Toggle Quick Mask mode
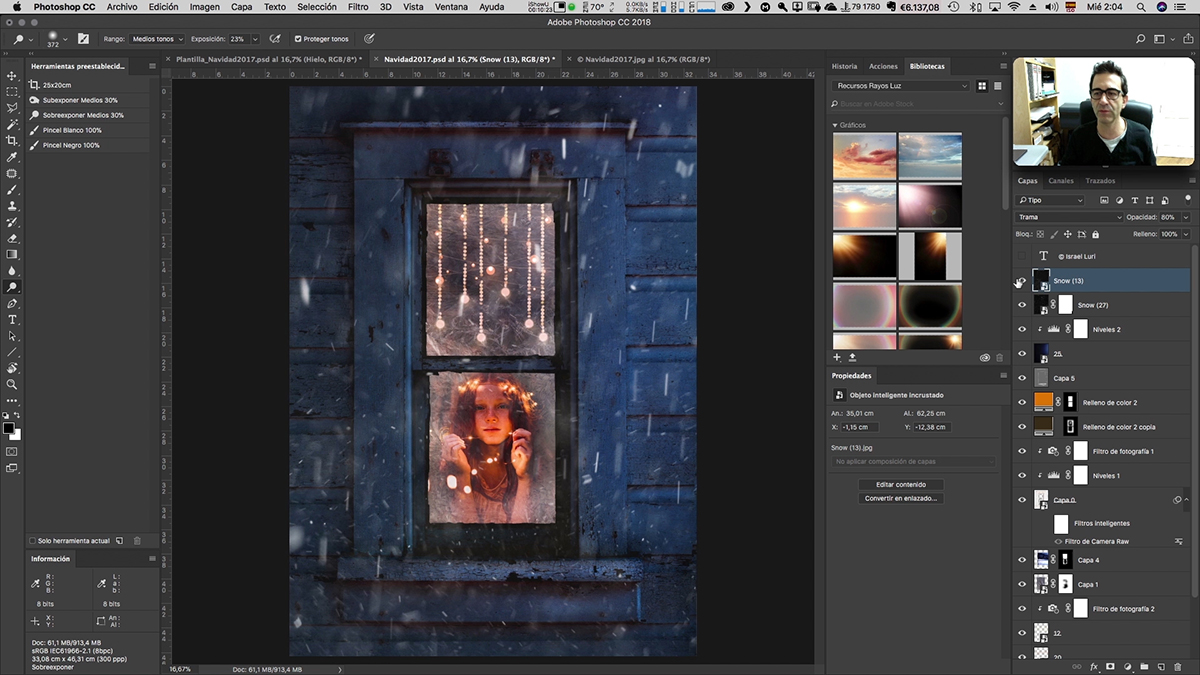Viewport: 1200px width, 675px height. tap(12, 451)
